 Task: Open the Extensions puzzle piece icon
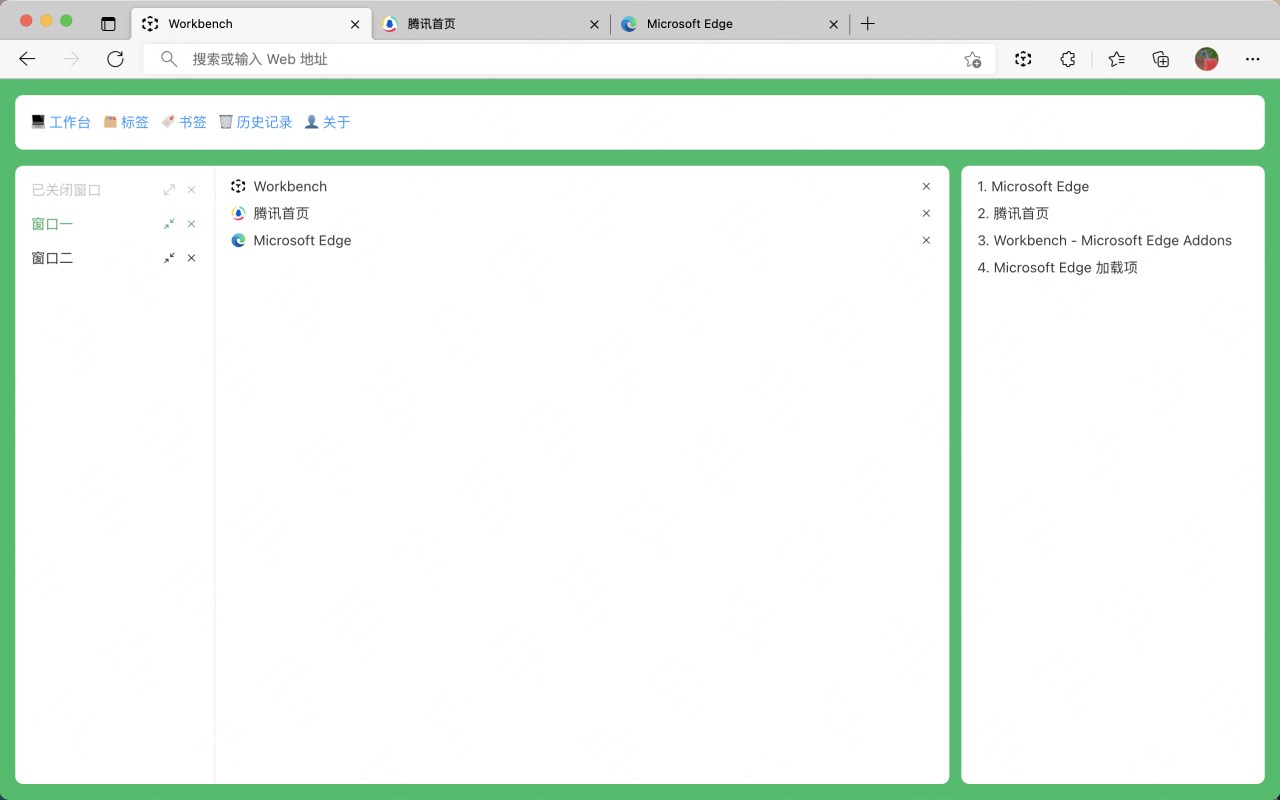(1067, 59)
